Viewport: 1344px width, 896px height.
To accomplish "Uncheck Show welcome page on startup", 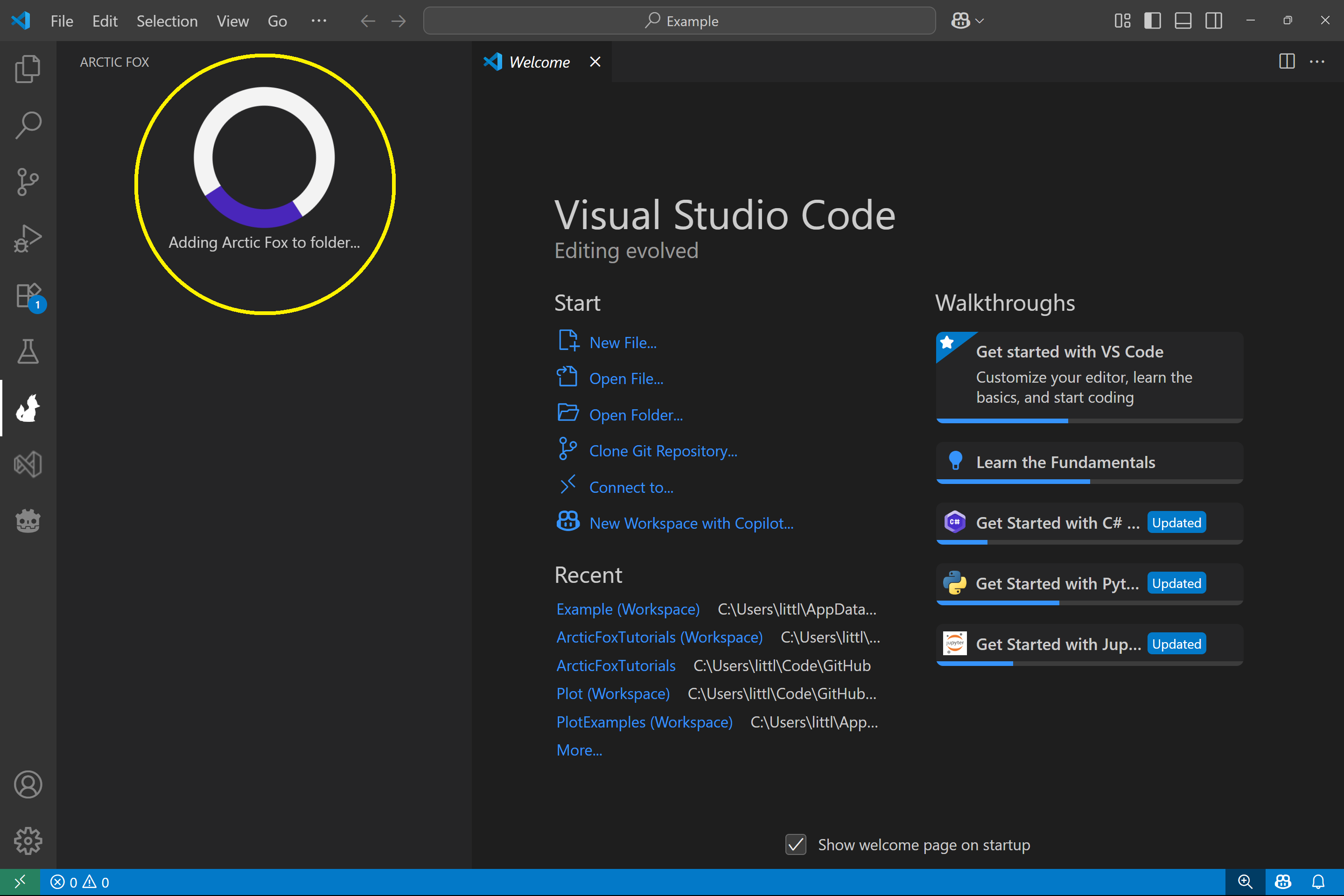I will [795, 845].
